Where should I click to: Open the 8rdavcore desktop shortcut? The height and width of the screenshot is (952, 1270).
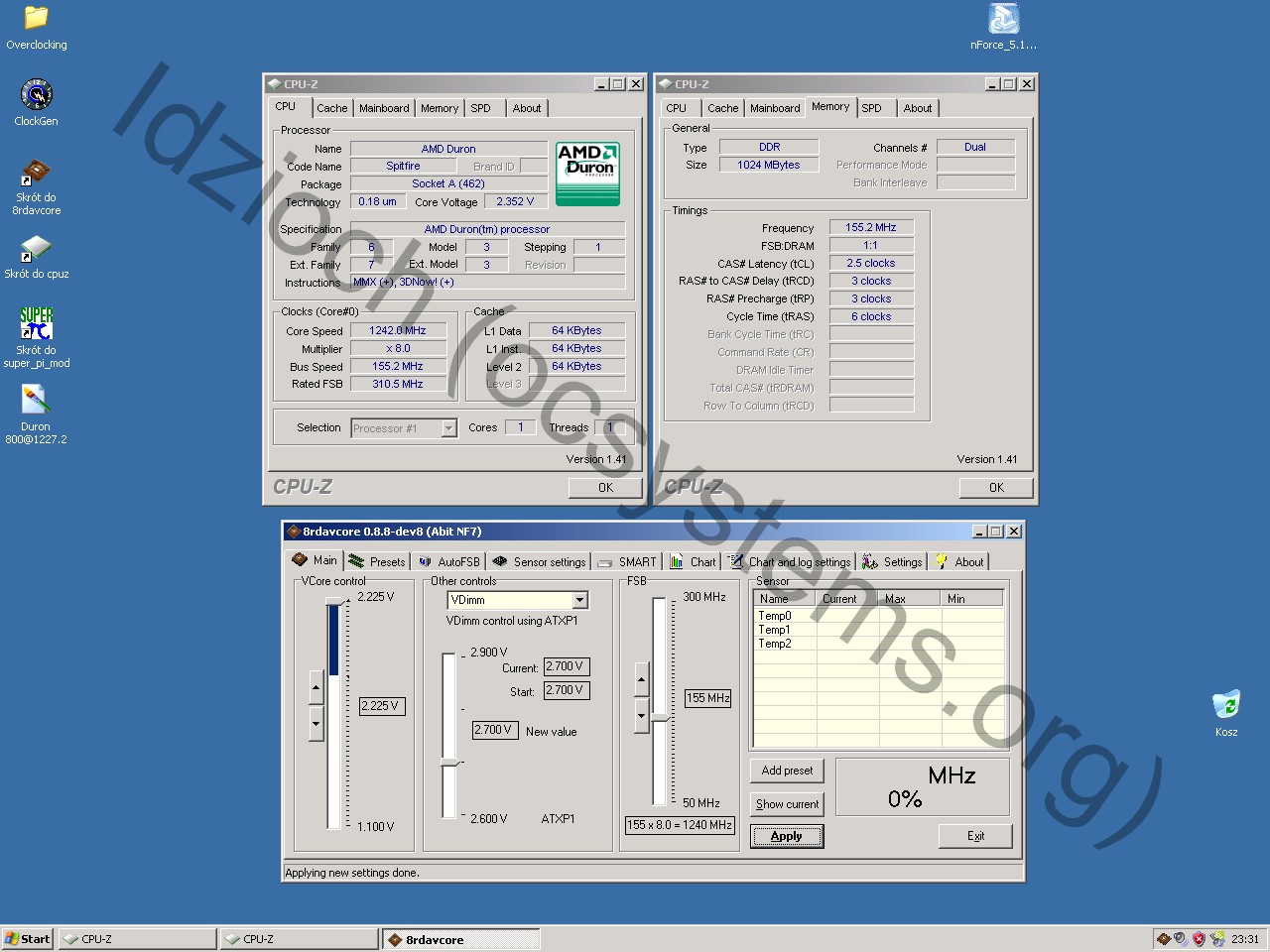pyautogui.click(x=36, y=186)
